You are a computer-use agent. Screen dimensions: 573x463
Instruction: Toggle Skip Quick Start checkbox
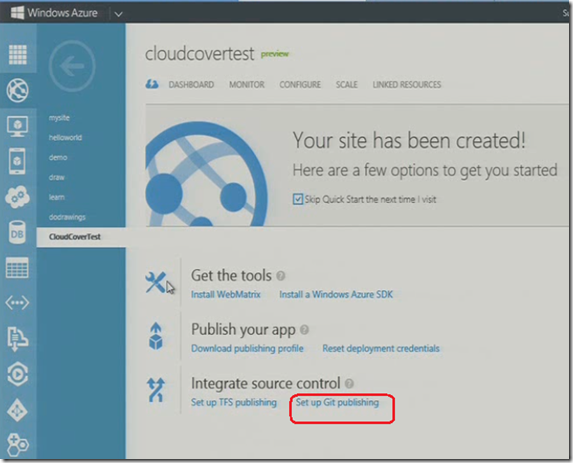coord(298,199)
